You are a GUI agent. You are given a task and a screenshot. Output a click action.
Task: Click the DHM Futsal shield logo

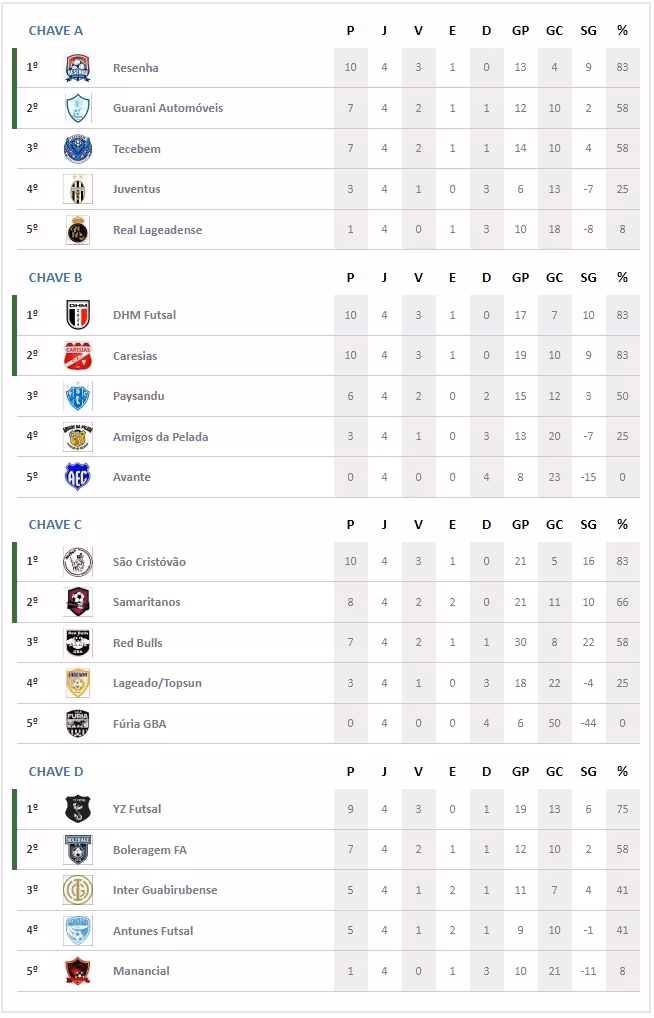point(77,315)
